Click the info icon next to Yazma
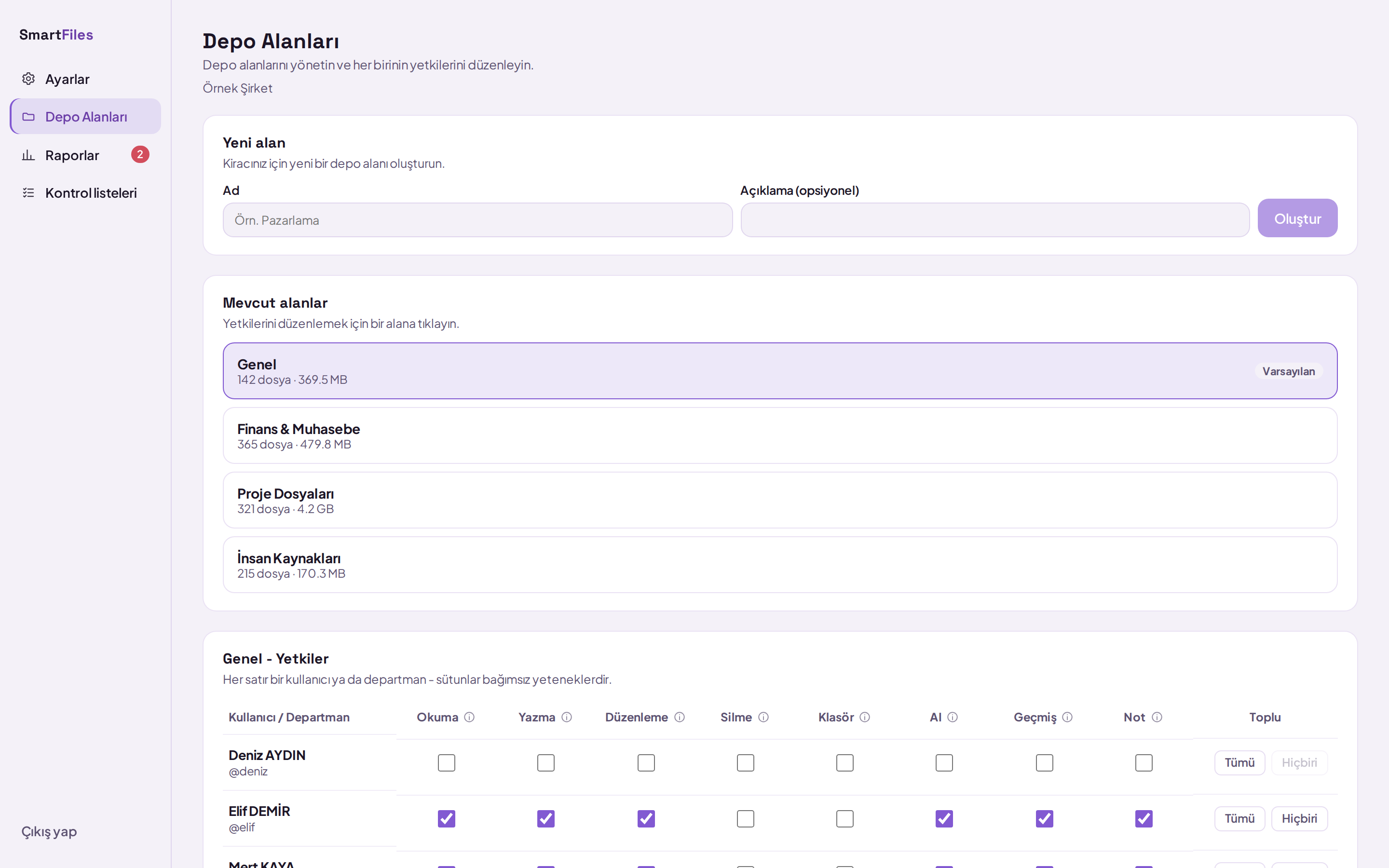Viewport: 1389px width, 868px height. click(567, 717)
